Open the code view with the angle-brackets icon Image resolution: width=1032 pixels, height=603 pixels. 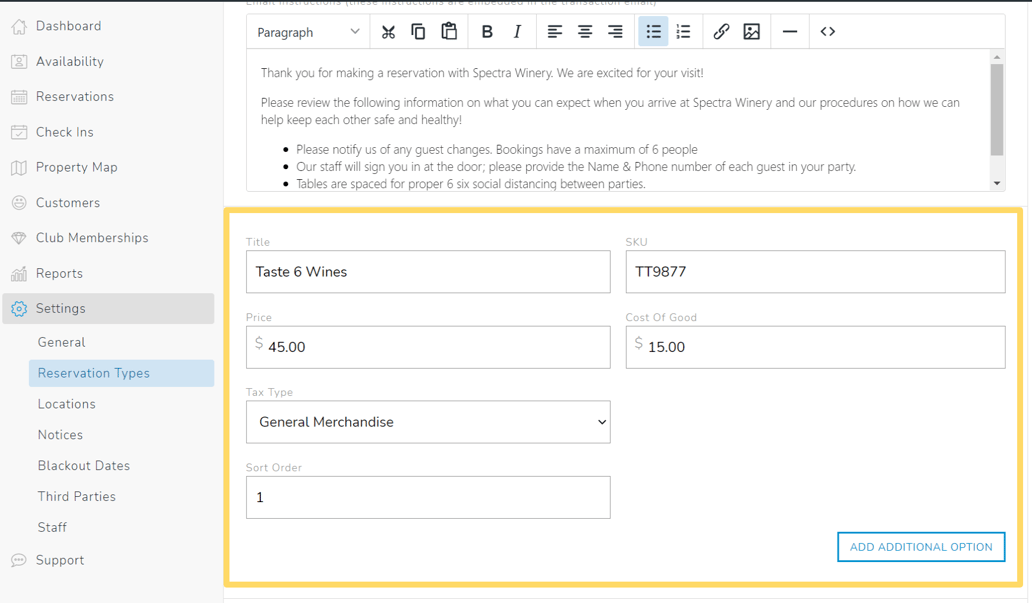coord(827,31)
